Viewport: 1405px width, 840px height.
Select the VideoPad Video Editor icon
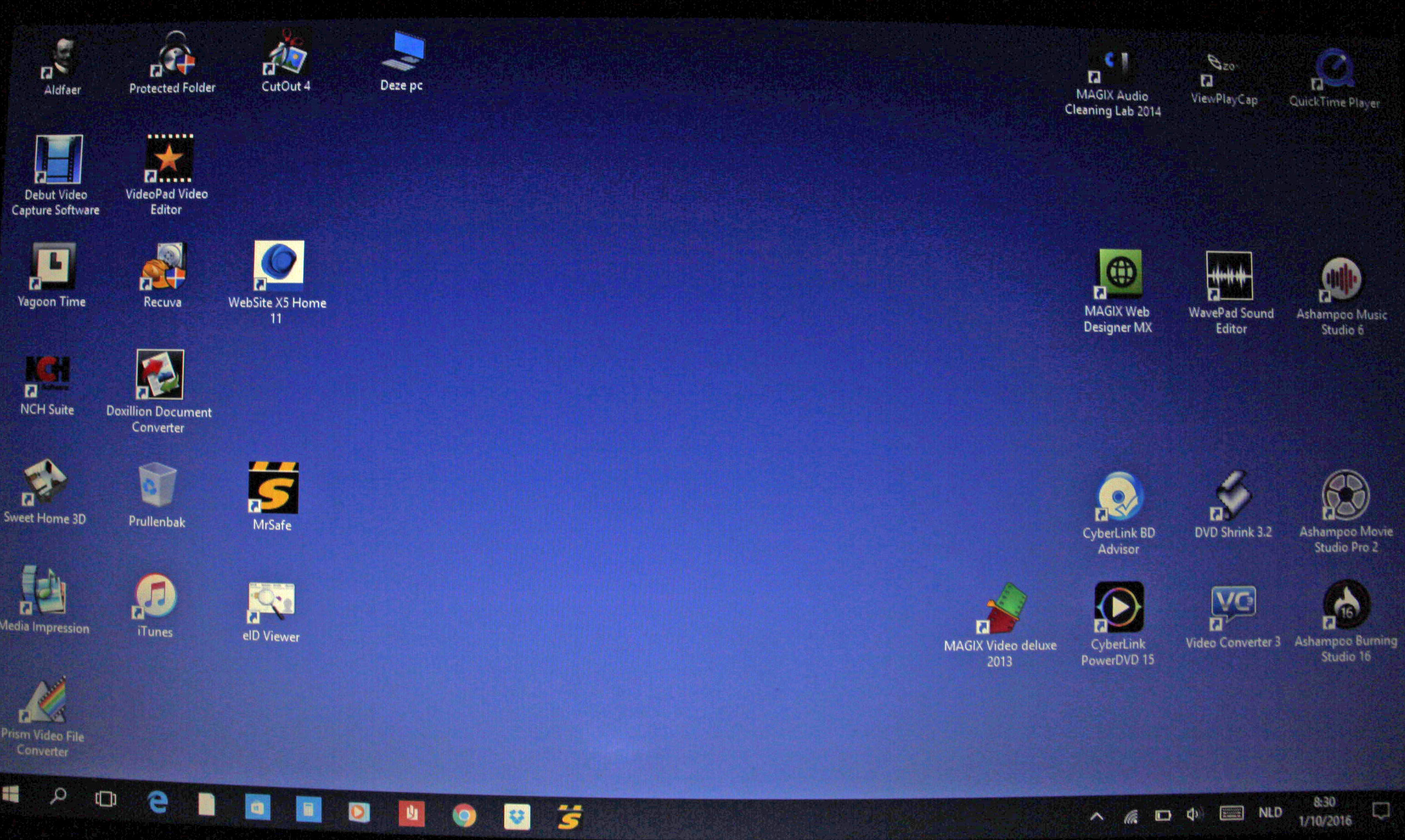point(169,159)
